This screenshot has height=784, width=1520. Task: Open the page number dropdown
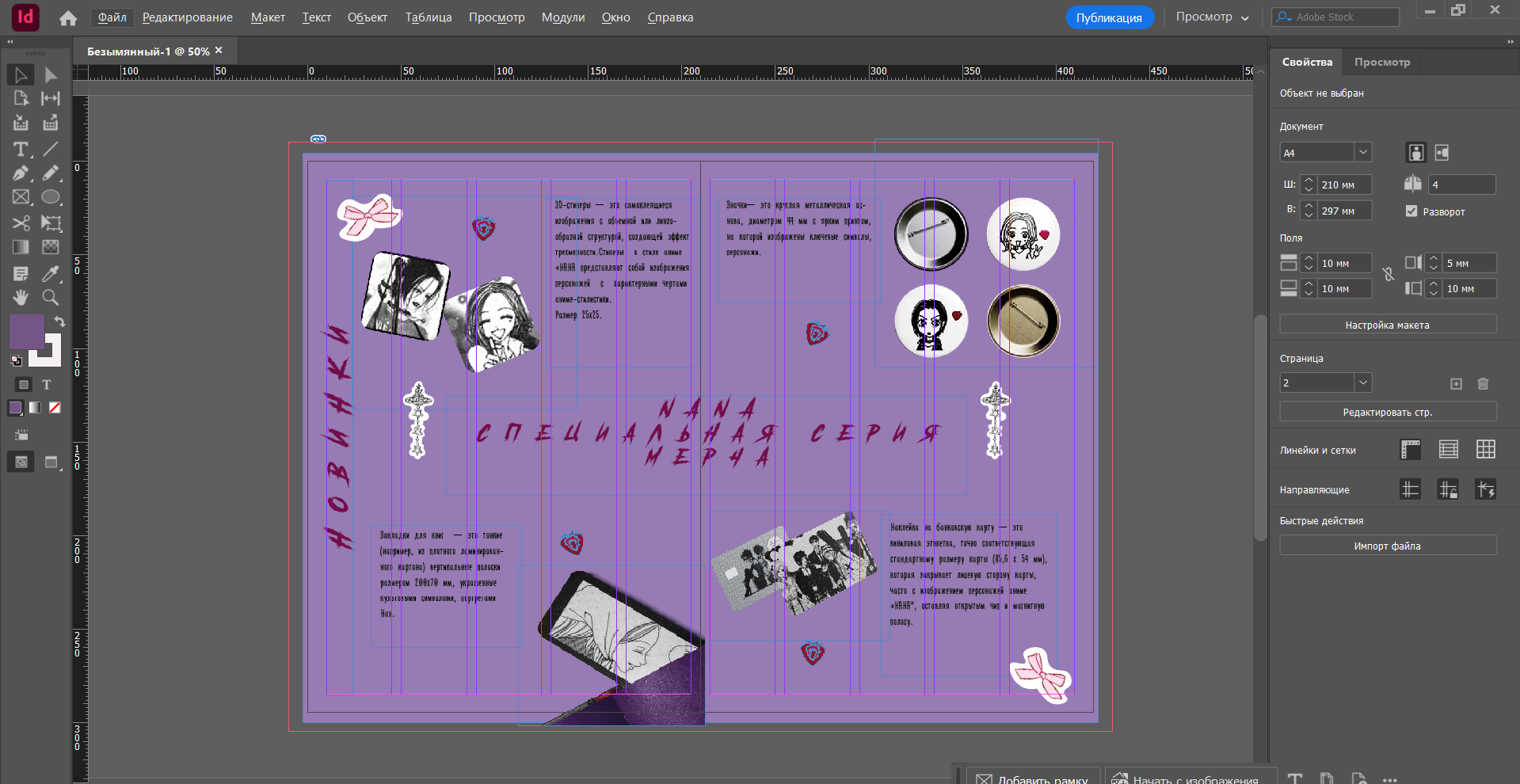[x=1362, y=382]
